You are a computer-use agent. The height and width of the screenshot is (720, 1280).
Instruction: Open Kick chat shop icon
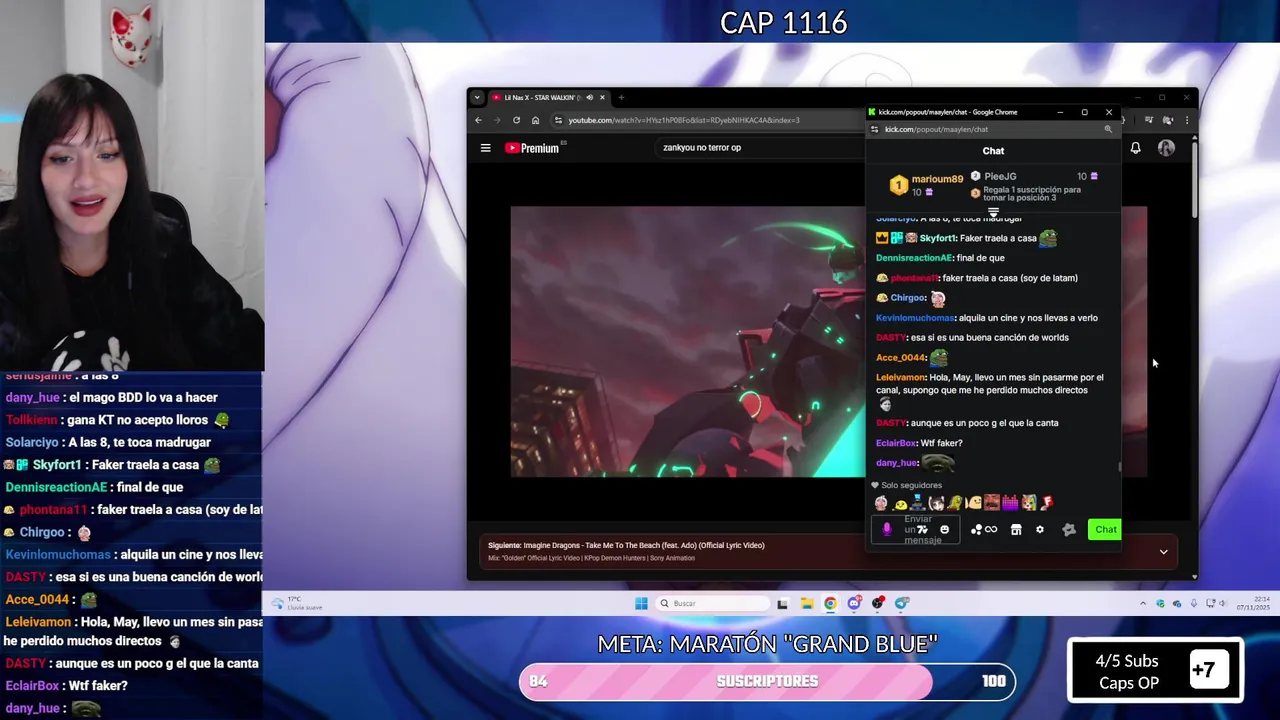pyautogui.click(x=1016, y=530)
